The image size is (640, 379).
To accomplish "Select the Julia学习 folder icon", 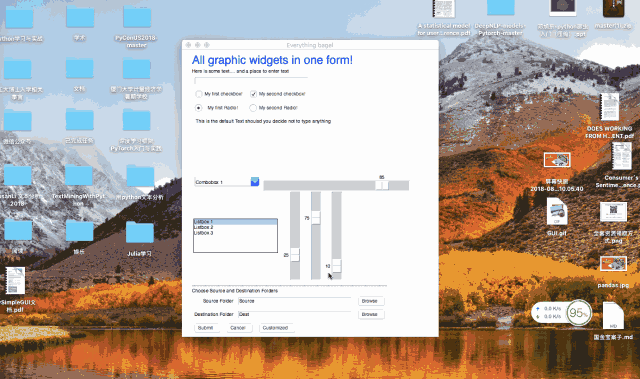I will coord(140,232).
